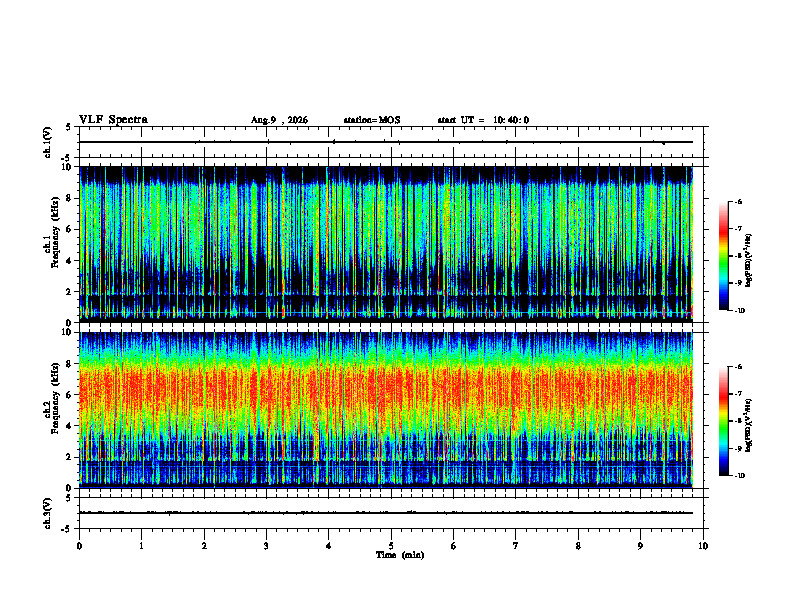Select the date text 'Aug.9 , 2026'
Image resolution: width=792 pixels, height=612 pixels.
pos(279,120)
